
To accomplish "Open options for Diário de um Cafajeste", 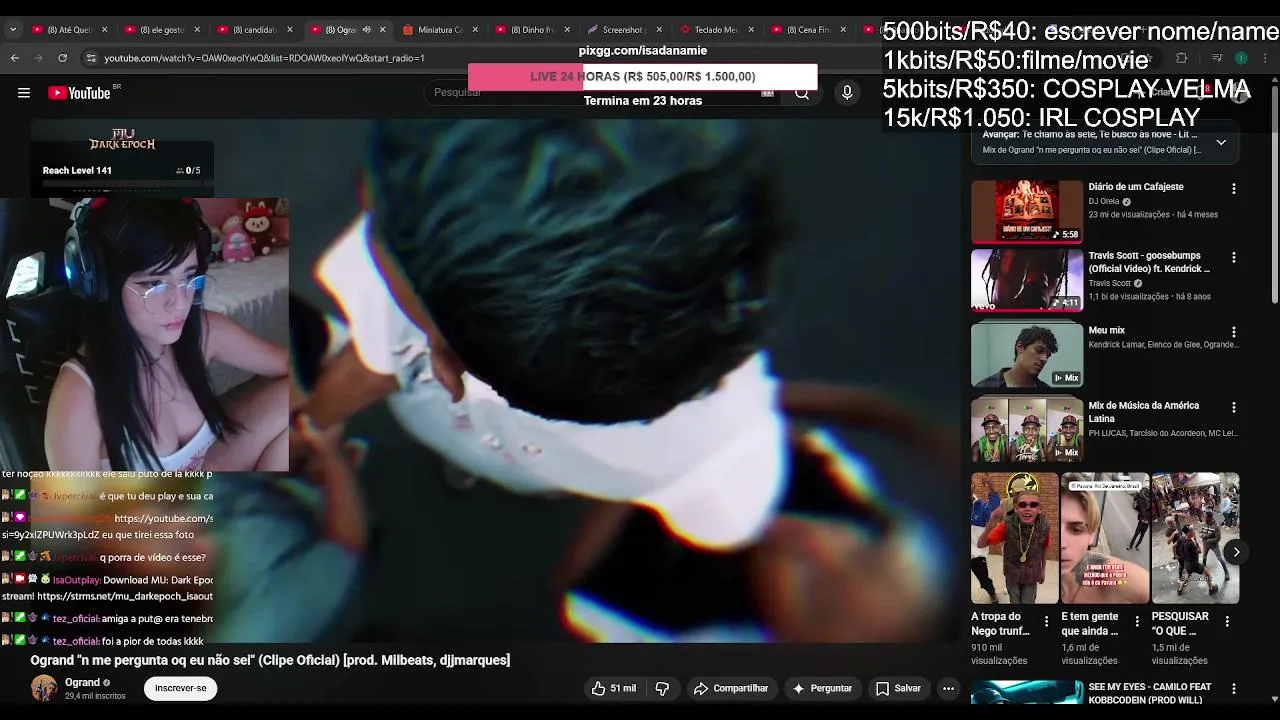I will tap(1233, 189).
